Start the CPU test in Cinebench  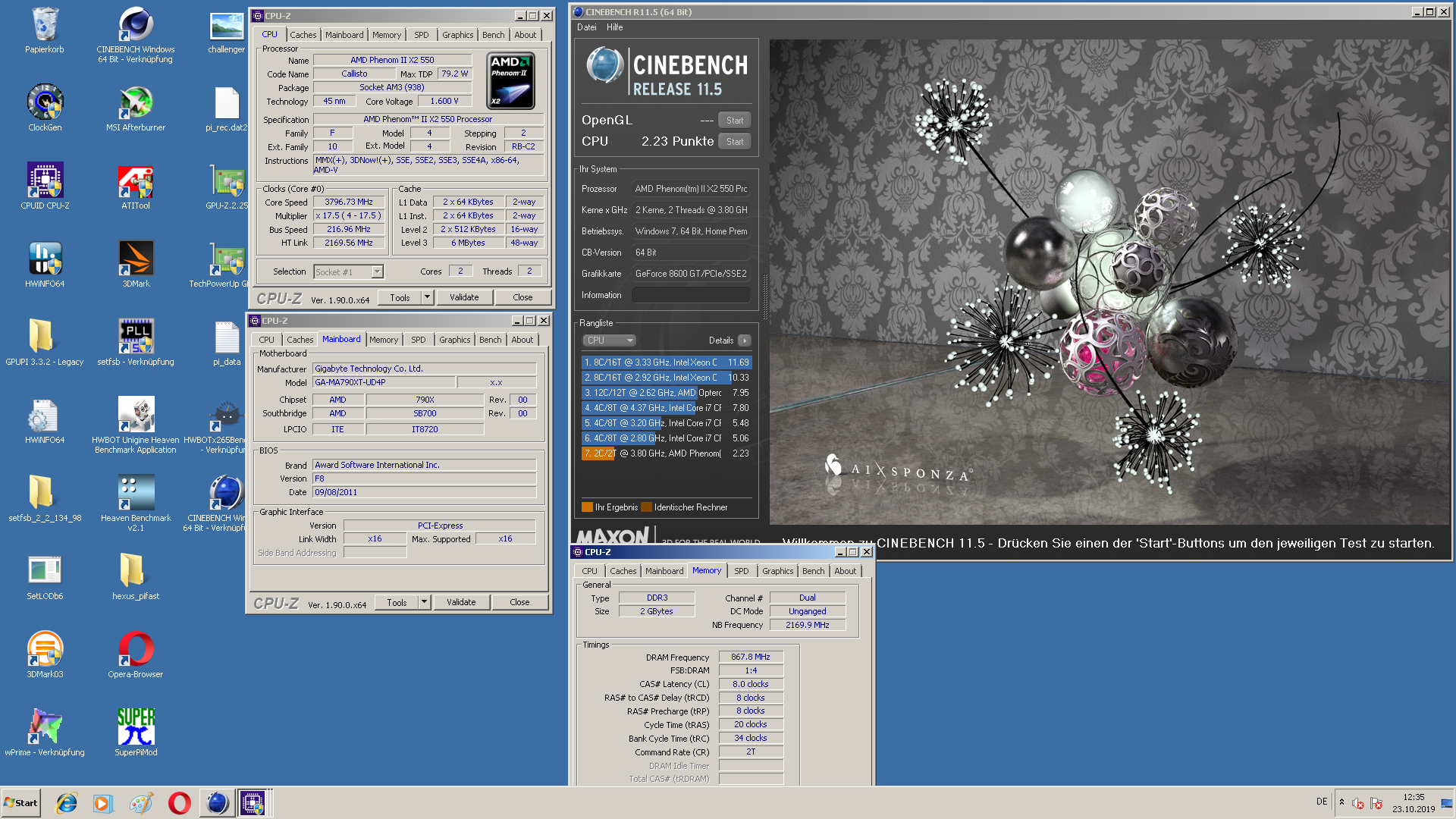[x=735, y=141]
